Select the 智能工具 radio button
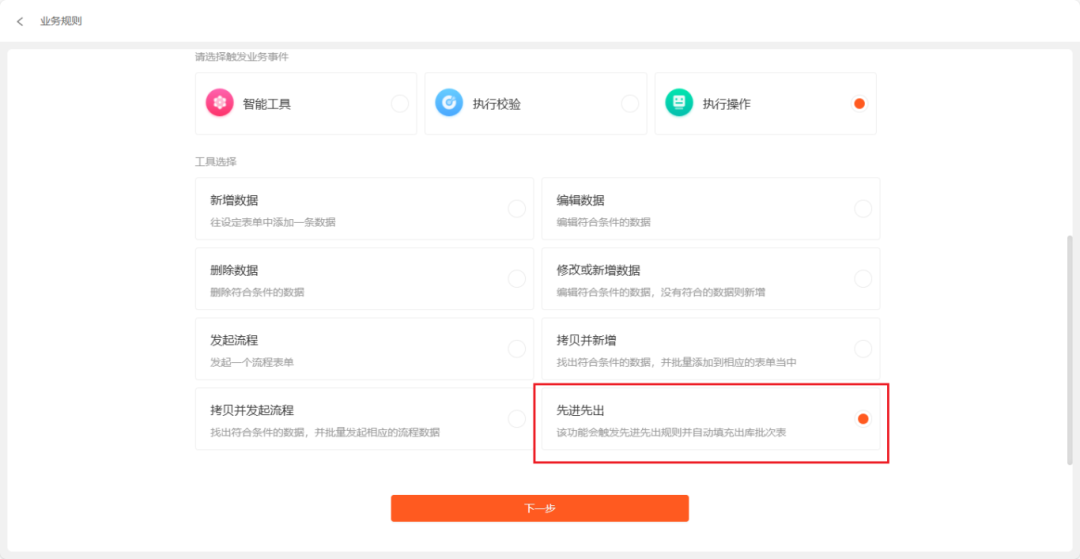The image size is (1080, 559). tap(399, 104)
